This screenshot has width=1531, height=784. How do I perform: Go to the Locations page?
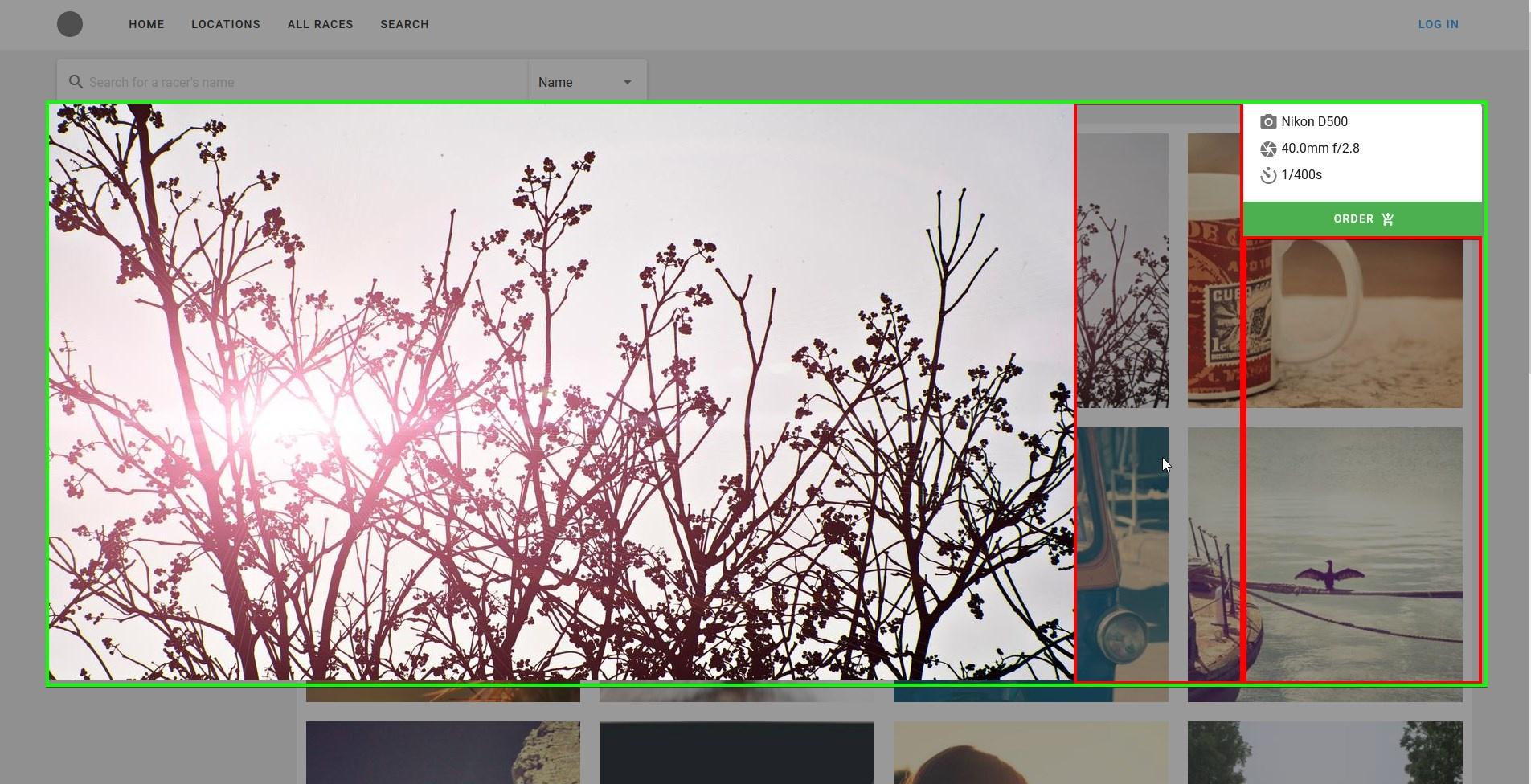point(226,24)
